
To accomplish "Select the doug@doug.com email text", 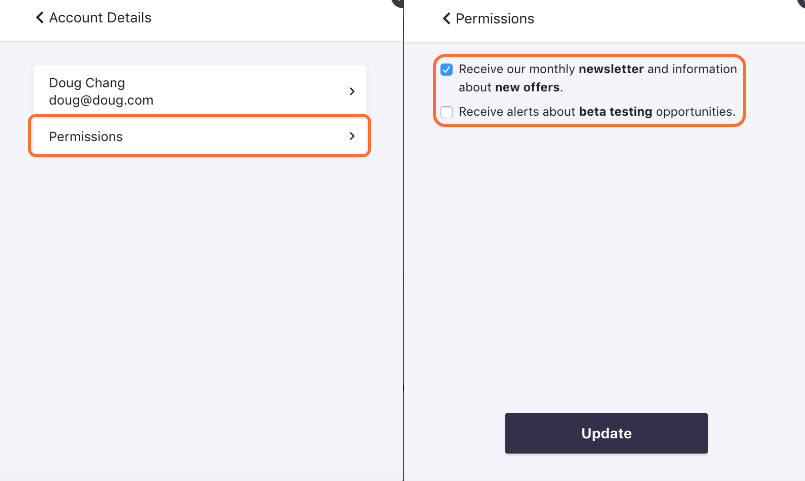I will click(x=101, y=100).
